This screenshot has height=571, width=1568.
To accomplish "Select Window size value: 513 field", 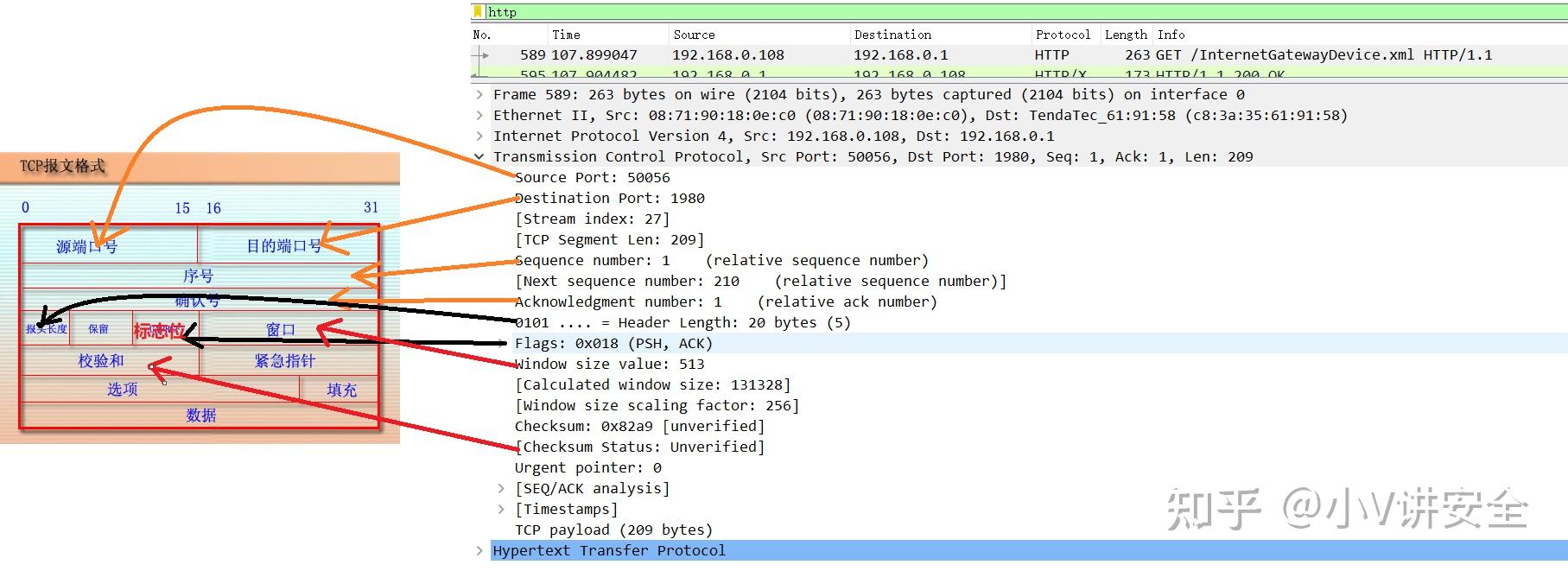I will pos(610,364).
